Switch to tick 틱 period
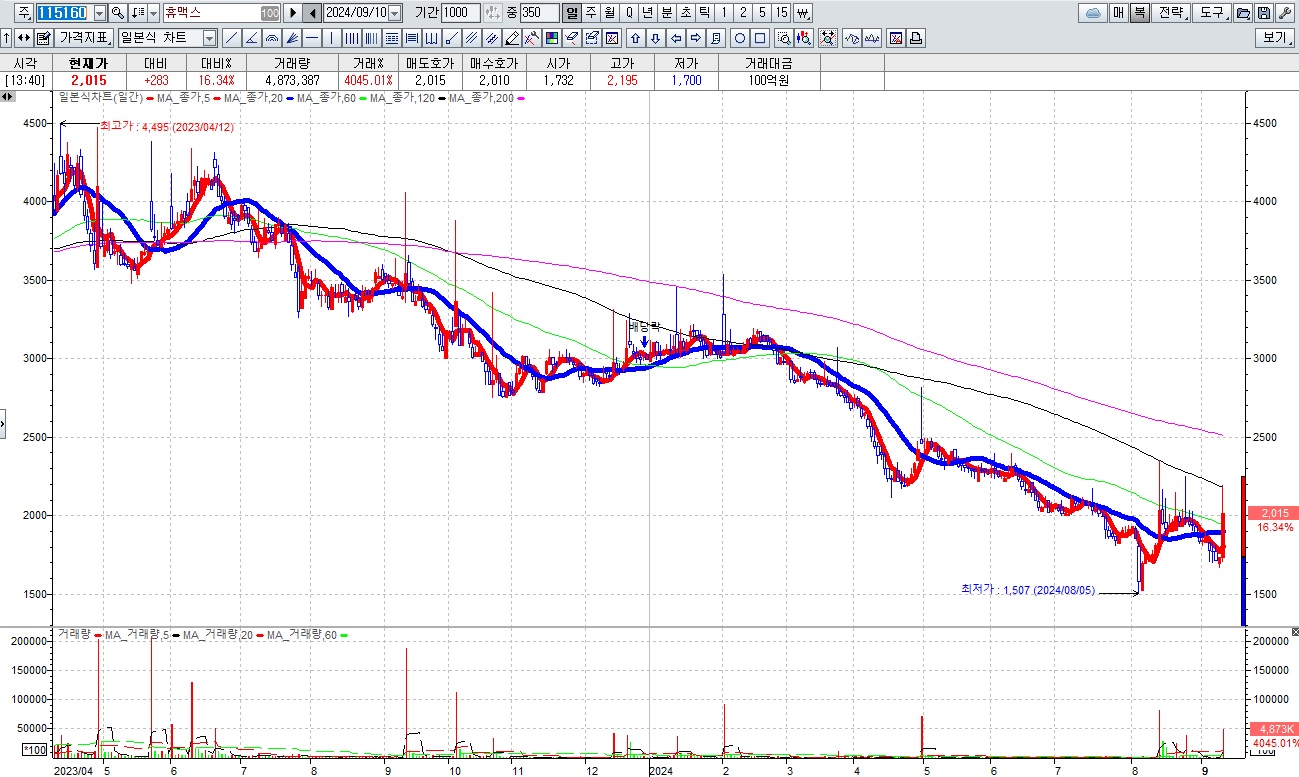The image size is (1299, 777). pos(705,13)
